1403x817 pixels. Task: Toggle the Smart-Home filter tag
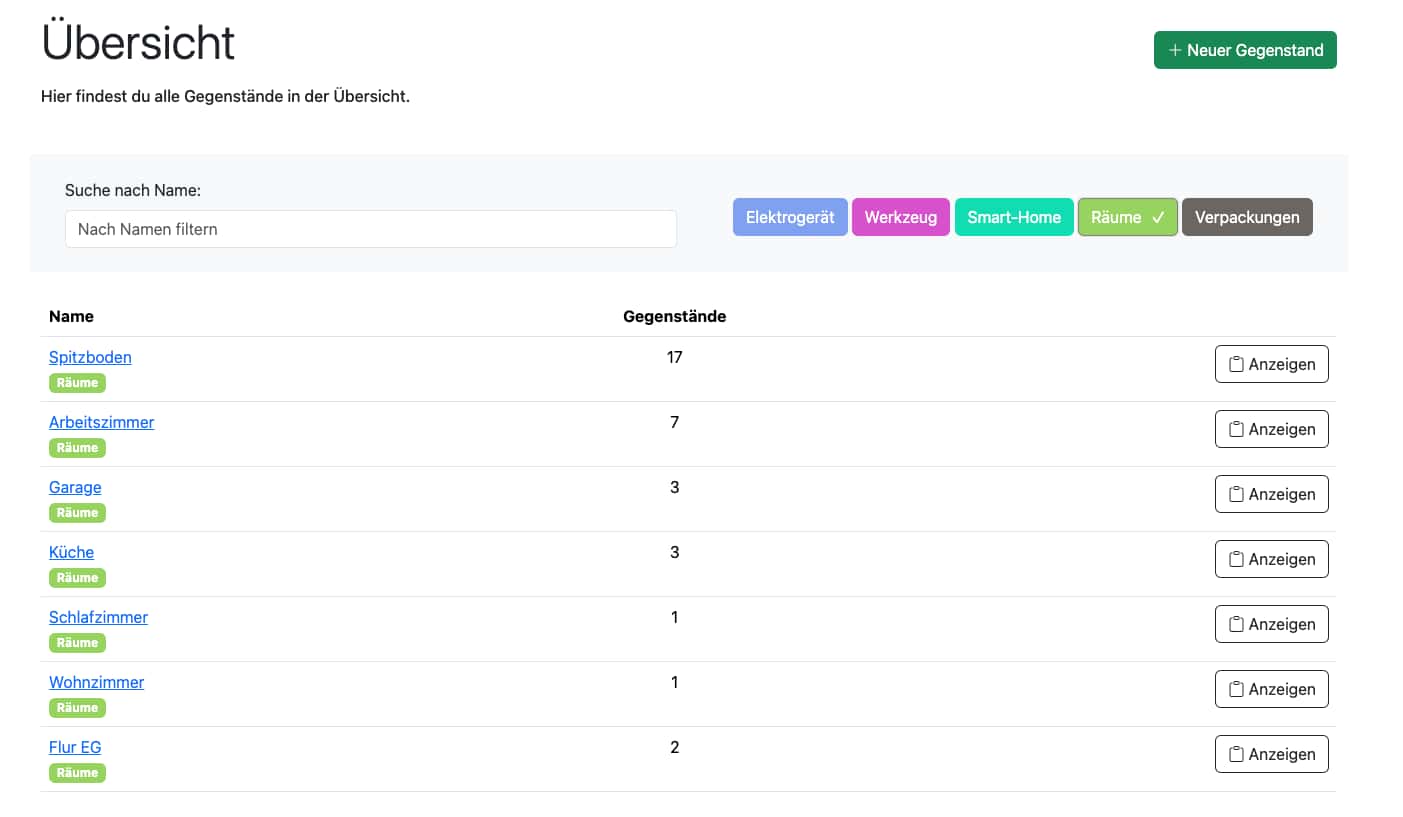(x=1014, y=217)
